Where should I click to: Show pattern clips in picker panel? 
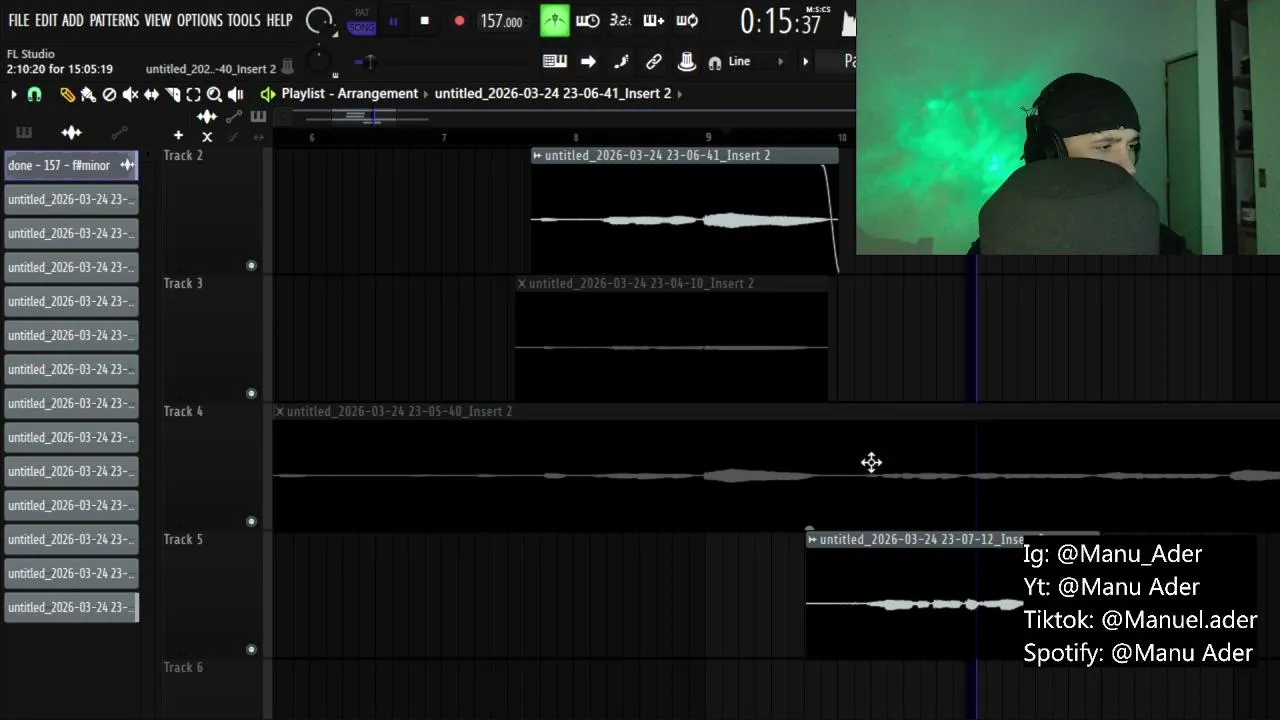24,132
